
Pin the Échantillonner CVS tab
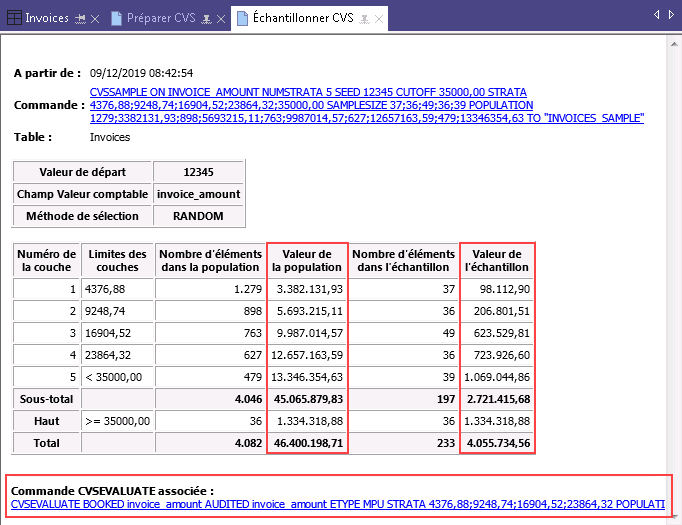point(365,18)
